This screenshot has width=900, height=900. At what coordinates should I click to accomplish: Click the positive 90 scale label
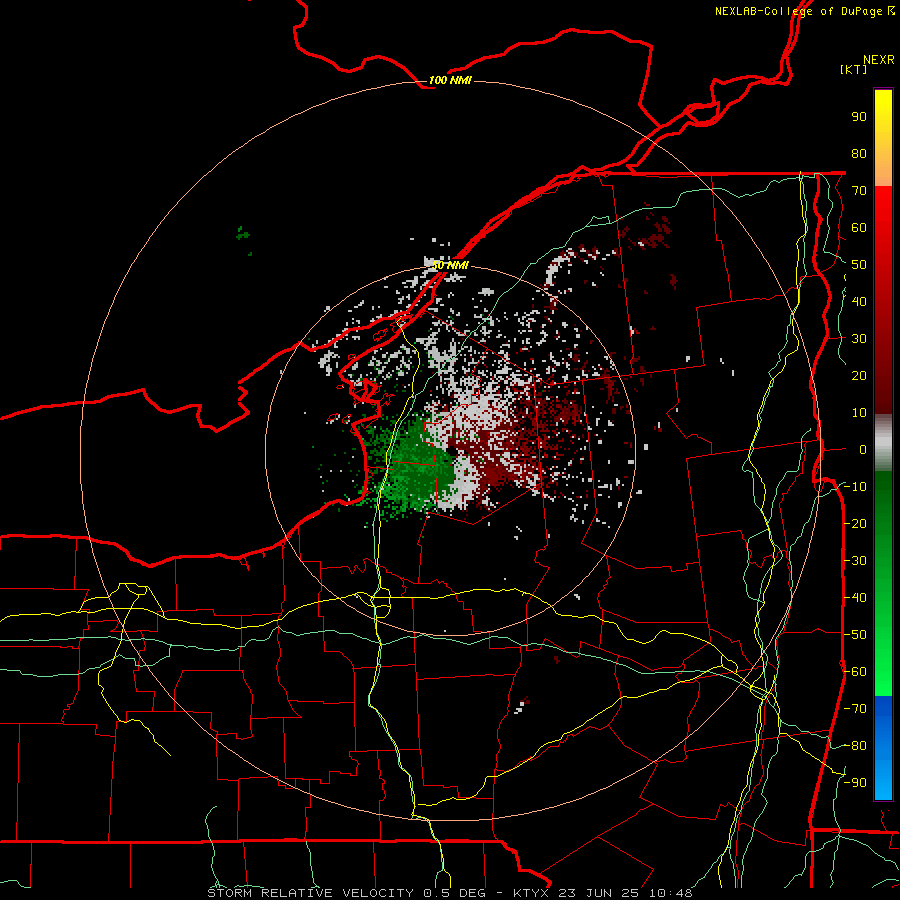point(859,117)
